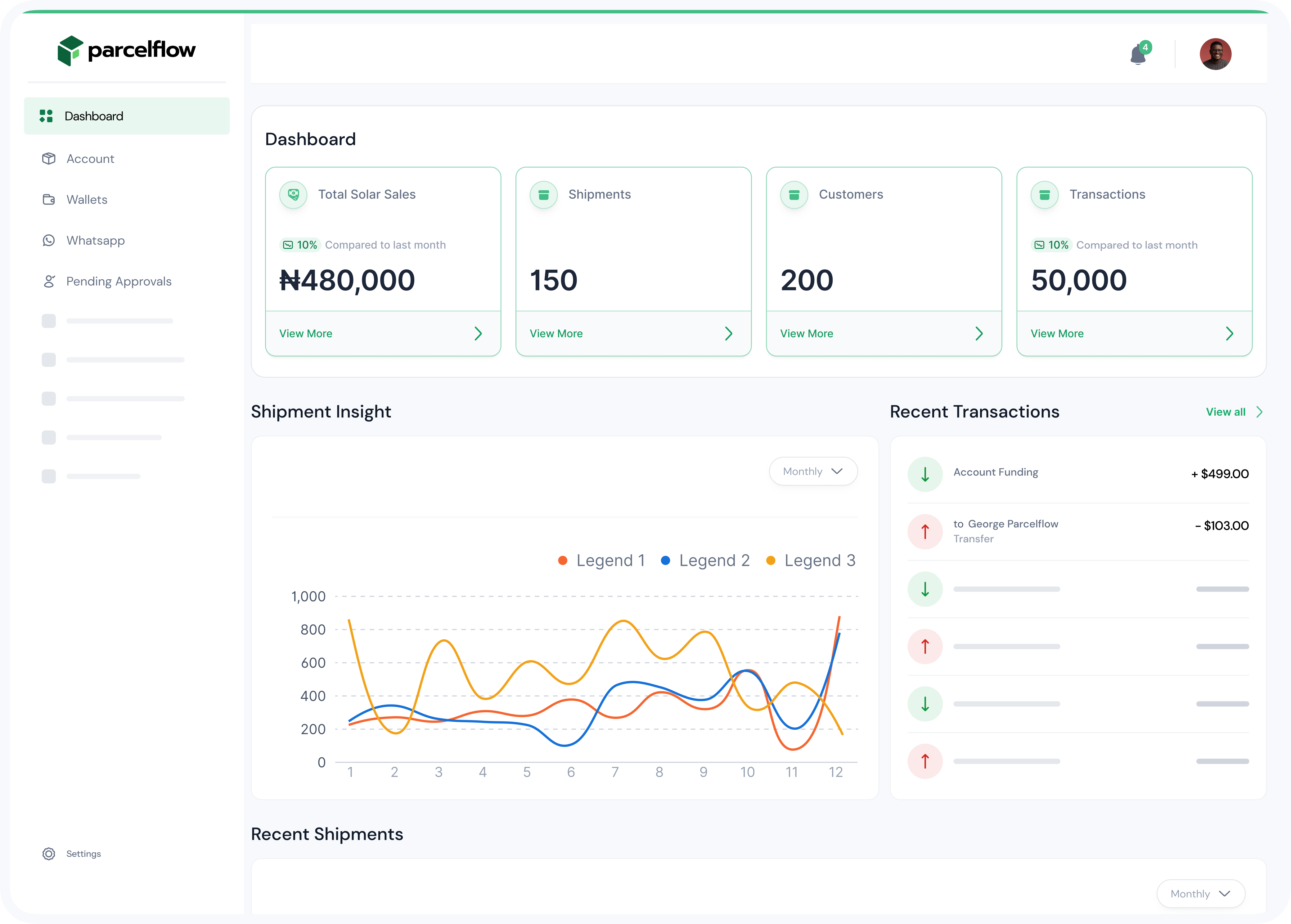Screen dimensions: 1291x924
Task: Open Settings via the gear icon
Action: pos(49,854)
